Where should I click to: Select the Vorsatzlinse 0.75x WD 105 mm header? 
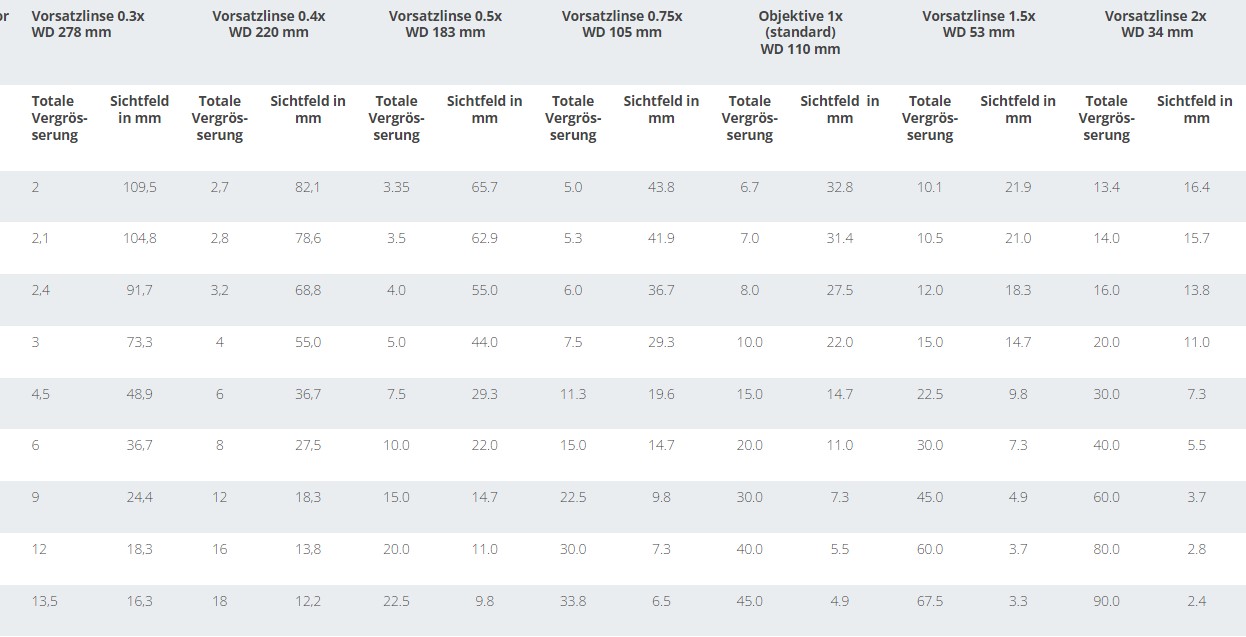(621, 24)
